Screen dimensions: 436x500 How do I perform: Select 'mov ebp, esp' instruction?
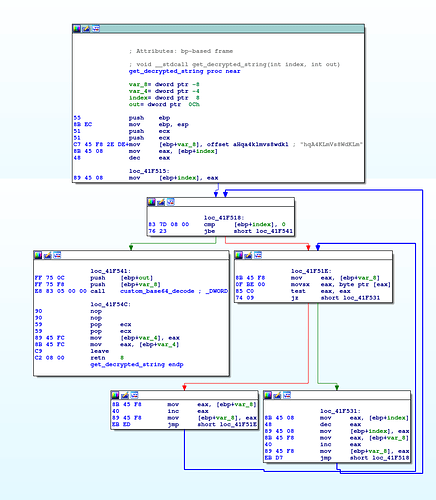159,125
